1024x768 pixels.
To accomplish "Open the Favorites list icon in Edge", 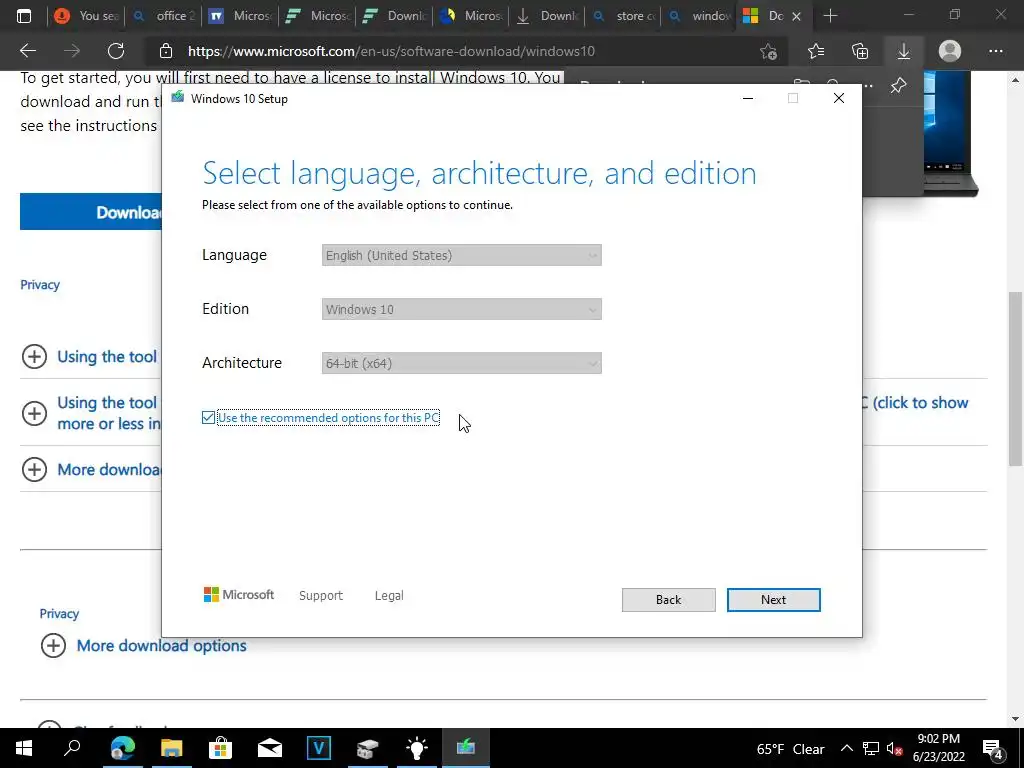I will (816, 51).
